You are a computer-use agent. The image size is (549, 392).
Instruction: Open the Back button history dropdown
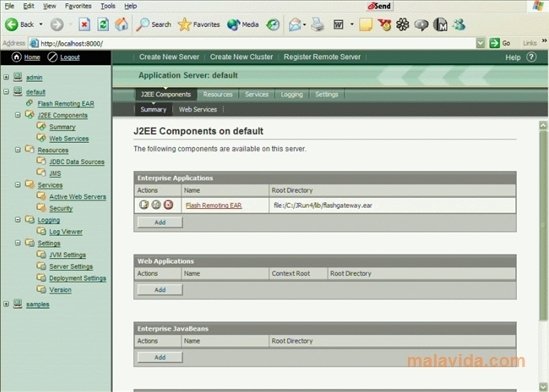click(x=41, y=24)
